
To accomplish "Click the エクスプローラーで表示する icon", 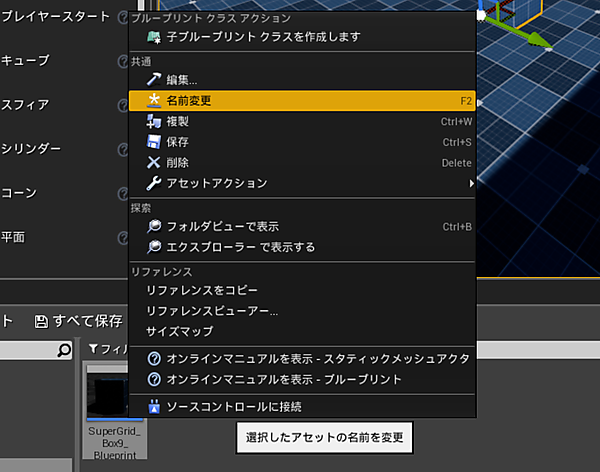I will (153, 247).
